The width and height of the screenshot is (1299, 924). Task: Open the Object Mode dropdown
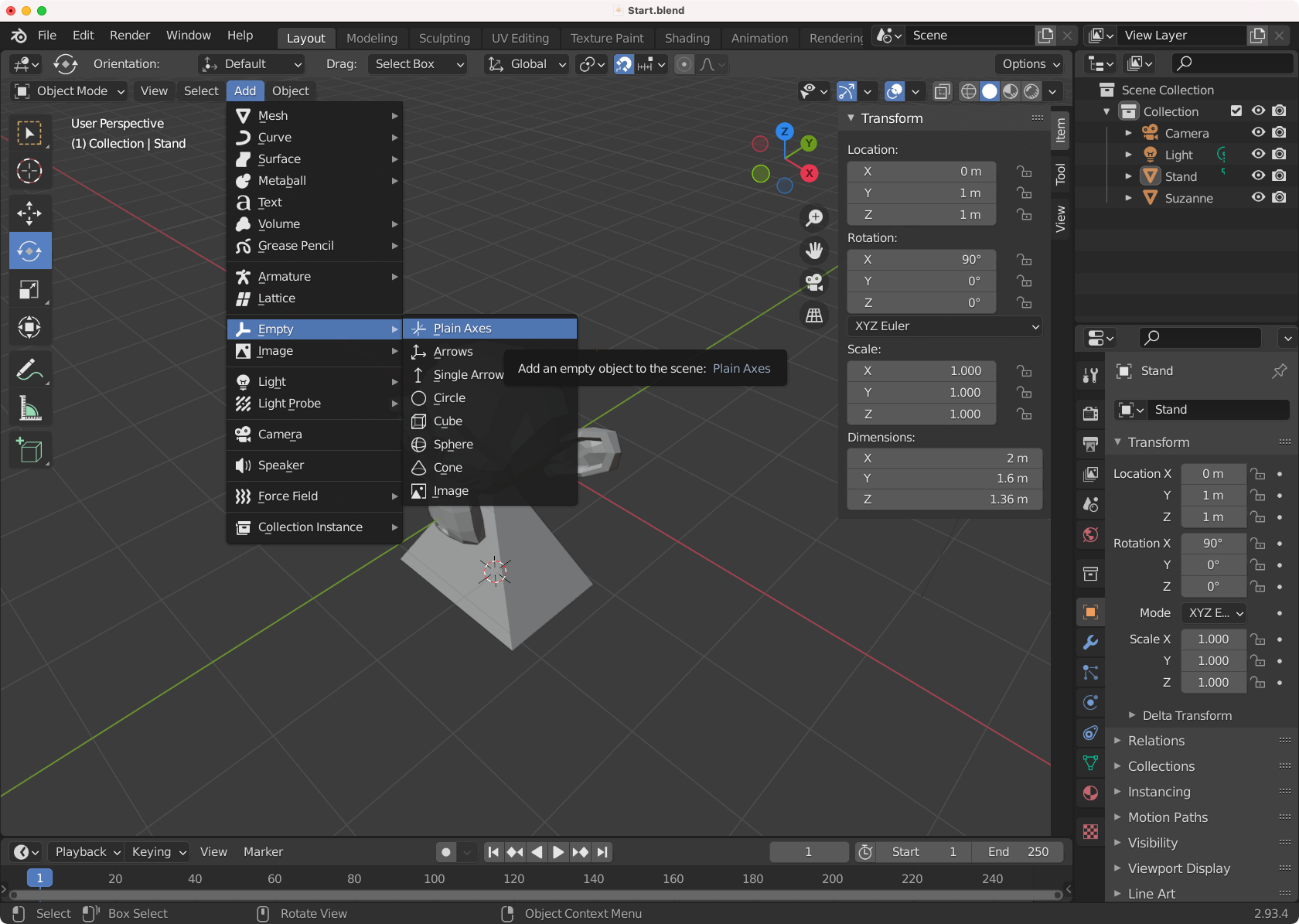pyautogui.click(x=70, y=91)
